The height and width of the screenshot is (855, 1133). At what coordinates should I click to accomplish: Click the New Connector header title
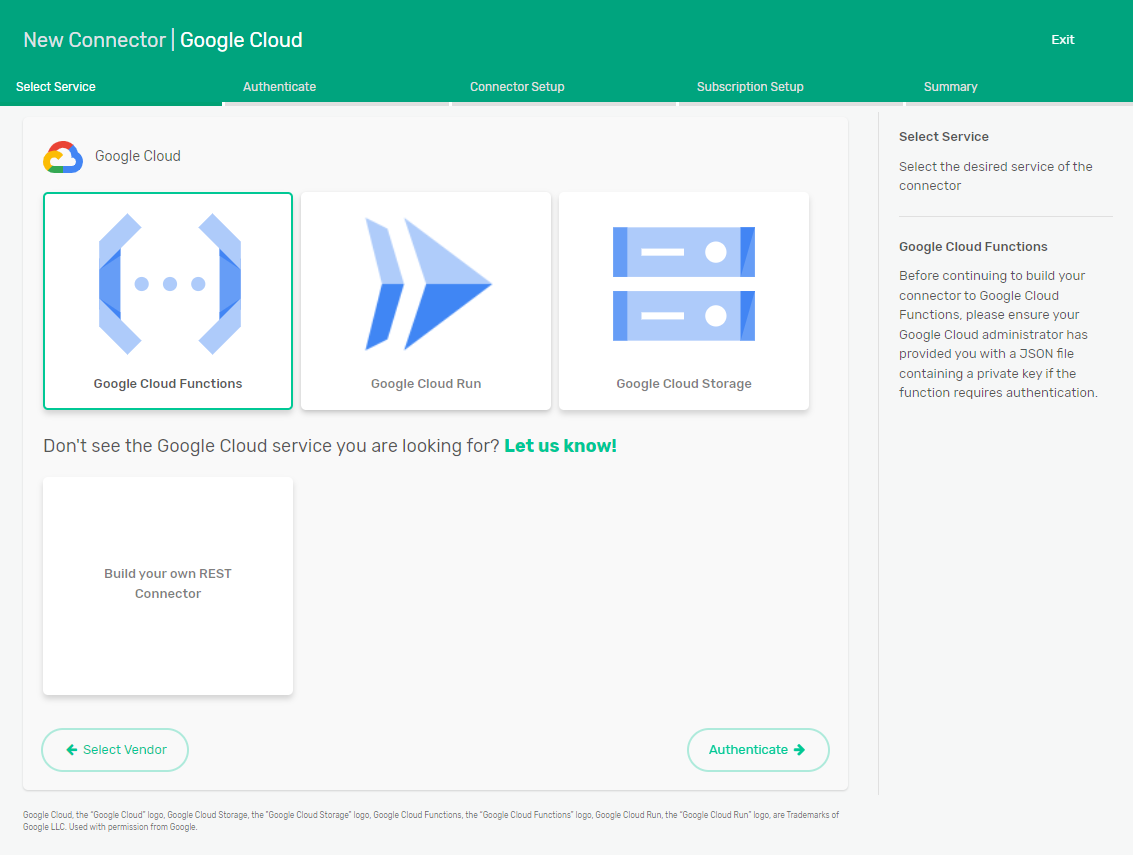94,40
